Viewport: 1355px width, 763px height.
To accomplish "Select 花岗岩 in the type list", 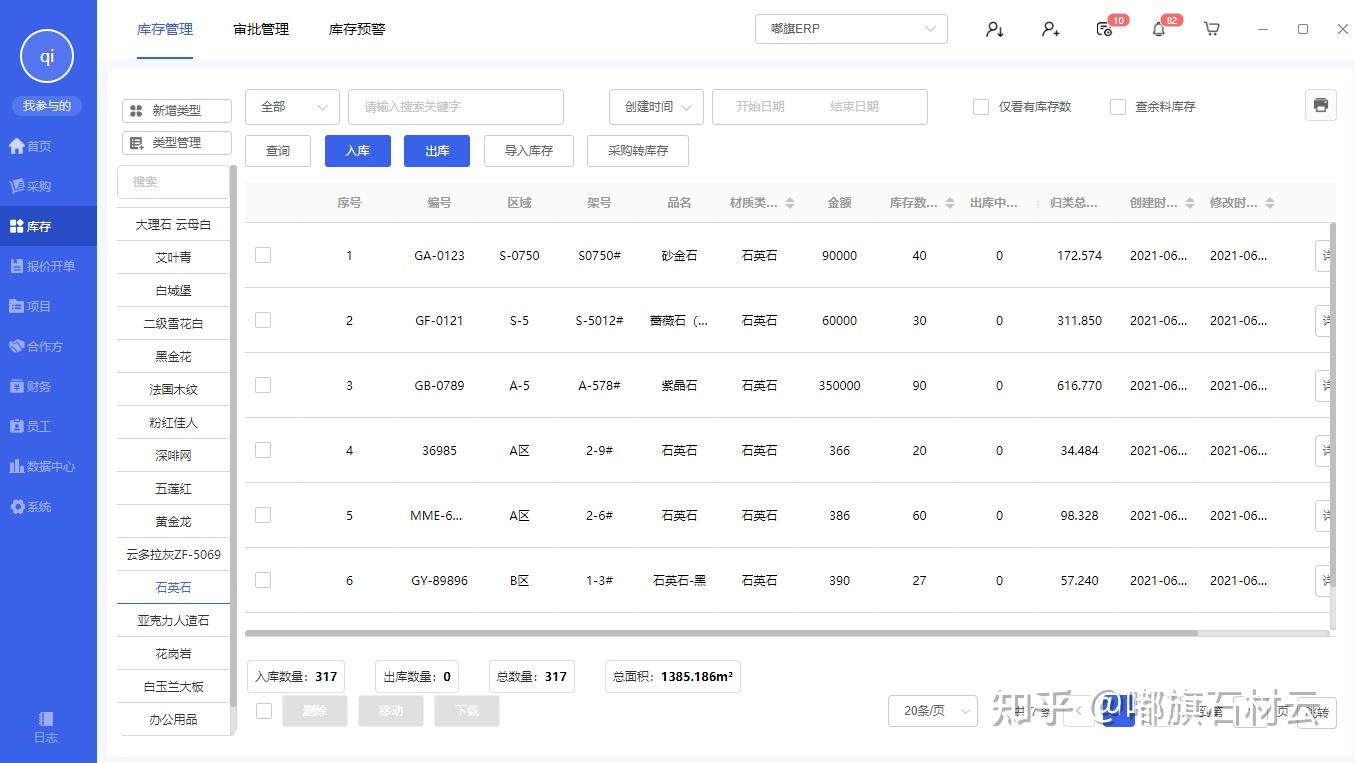I will click(x=173, y=653).
